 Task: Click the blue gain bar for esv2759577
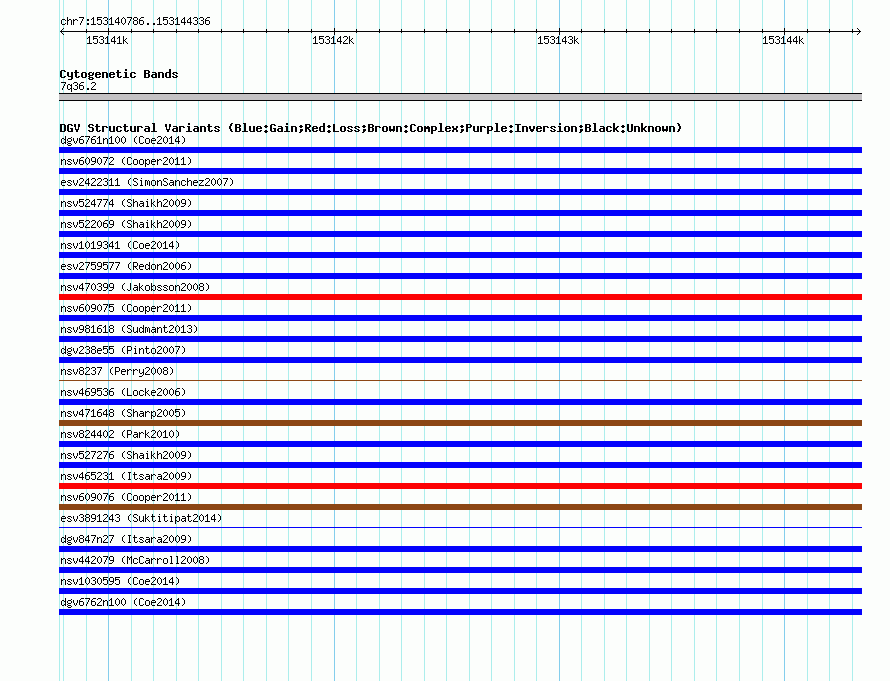(x=460, y=276)
